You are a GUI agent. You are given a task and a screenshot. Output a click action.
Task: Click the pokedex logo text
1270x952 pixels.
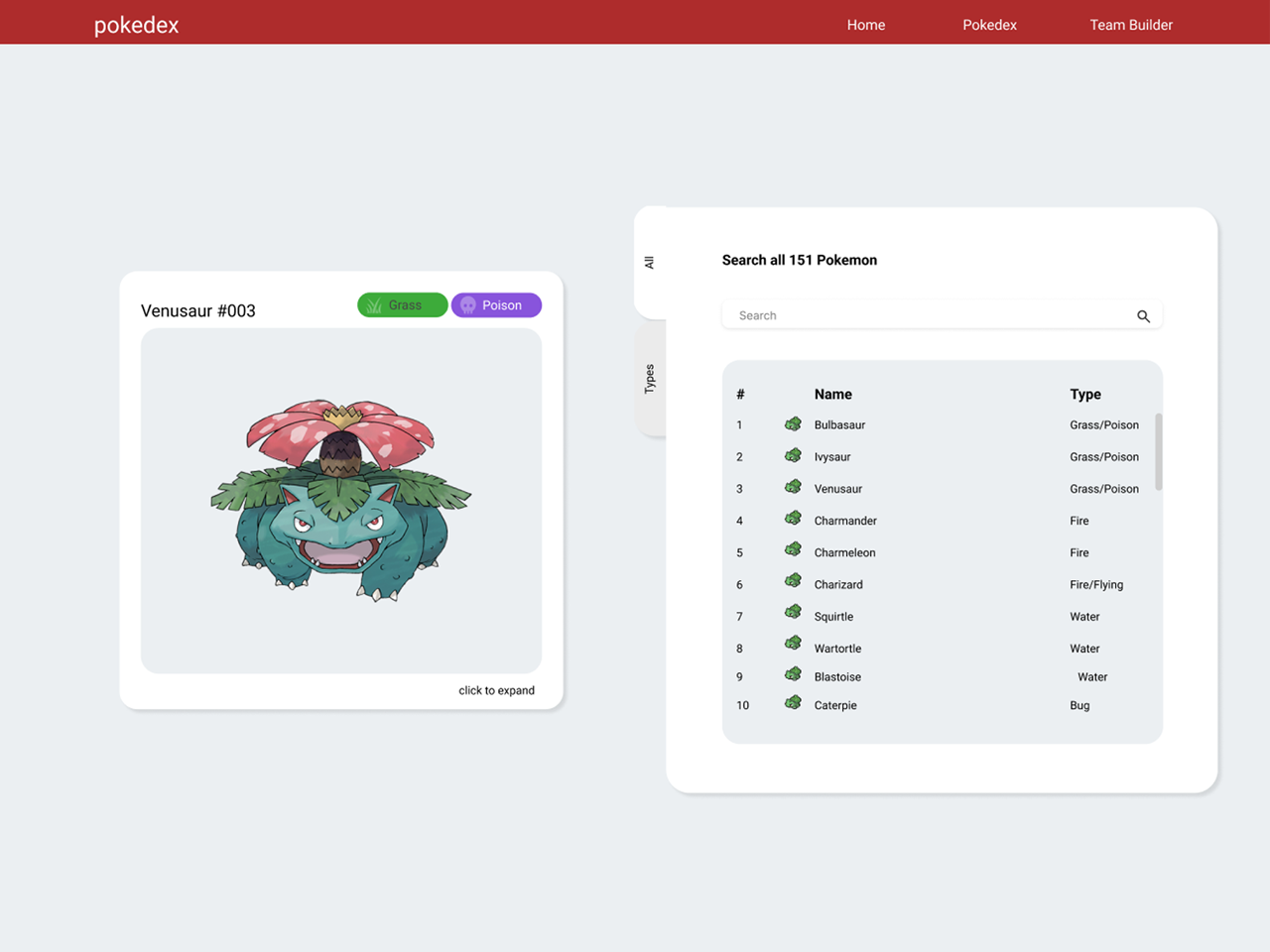click(x=136, y=25)
